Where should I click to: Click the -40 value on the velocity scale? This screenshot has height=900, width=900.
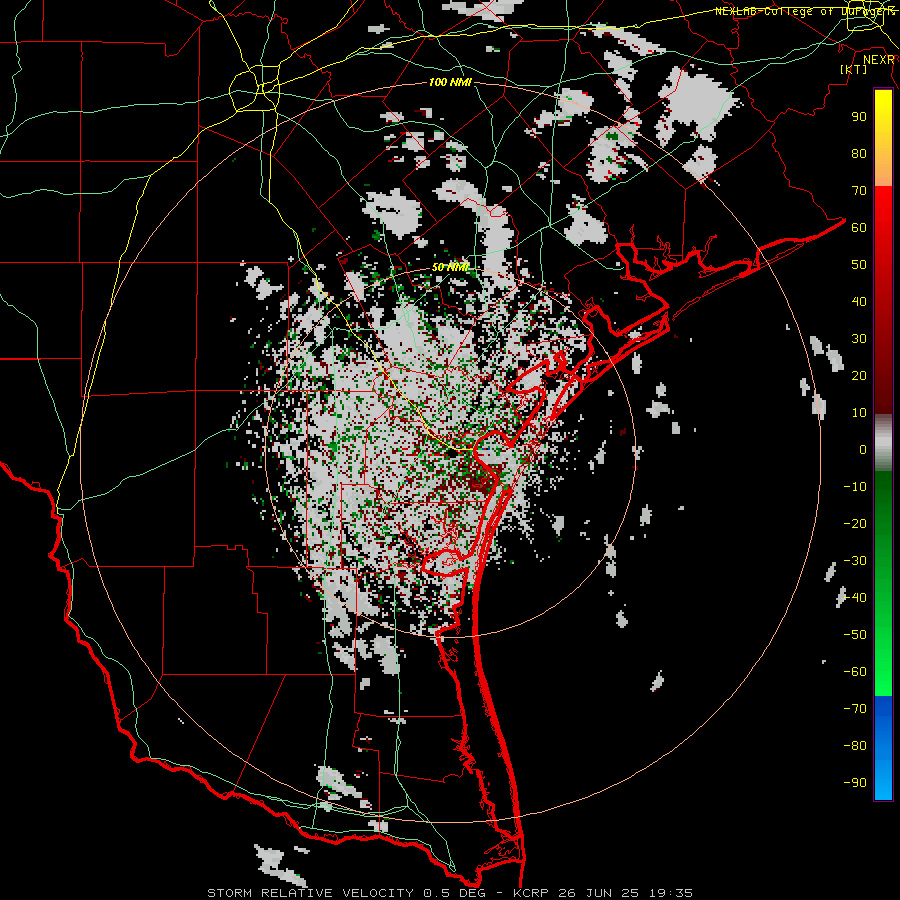(x=855, y=598)
